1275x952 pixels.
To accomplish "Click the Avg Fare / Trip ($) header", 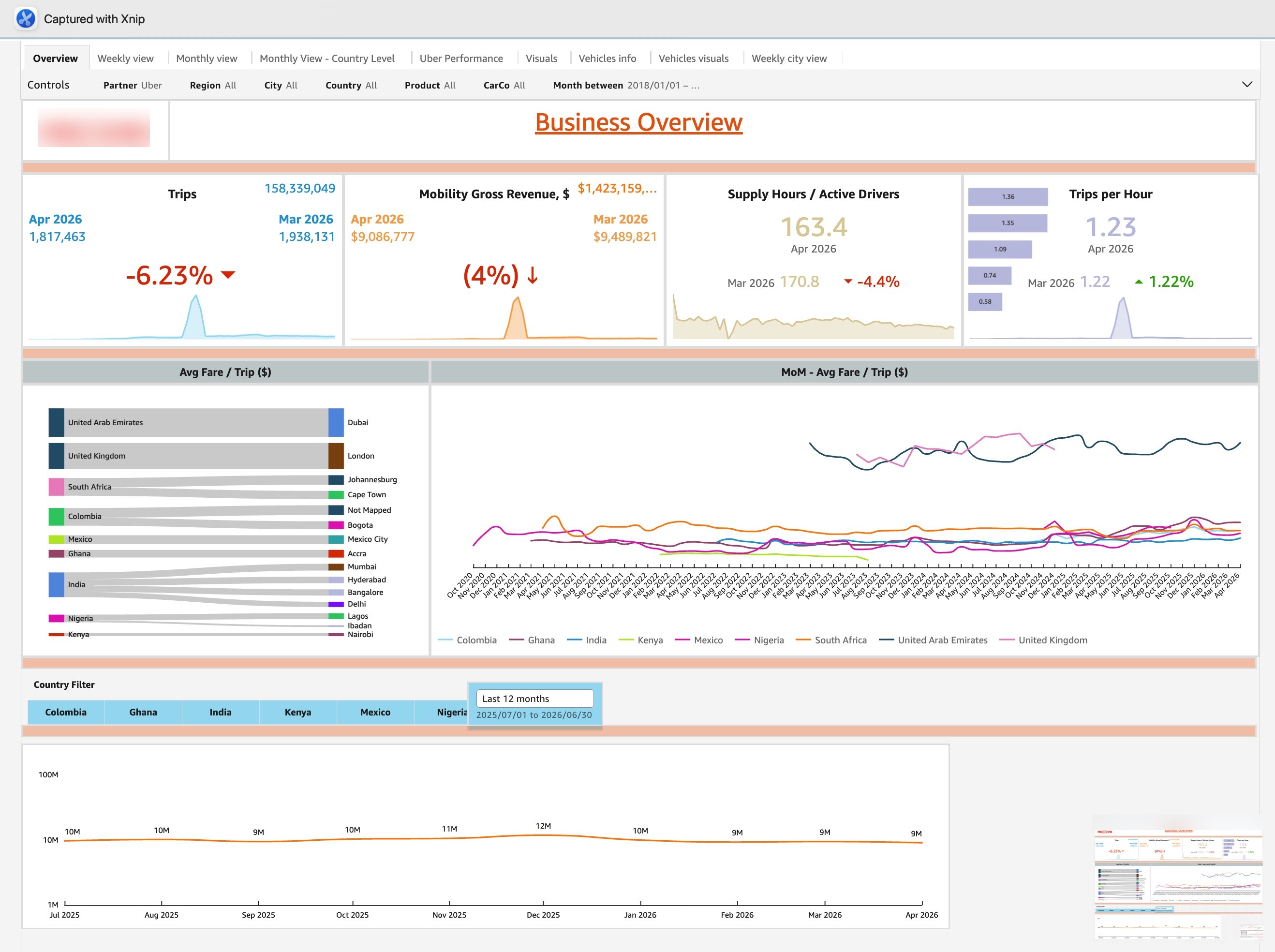I will coord(225,372).
